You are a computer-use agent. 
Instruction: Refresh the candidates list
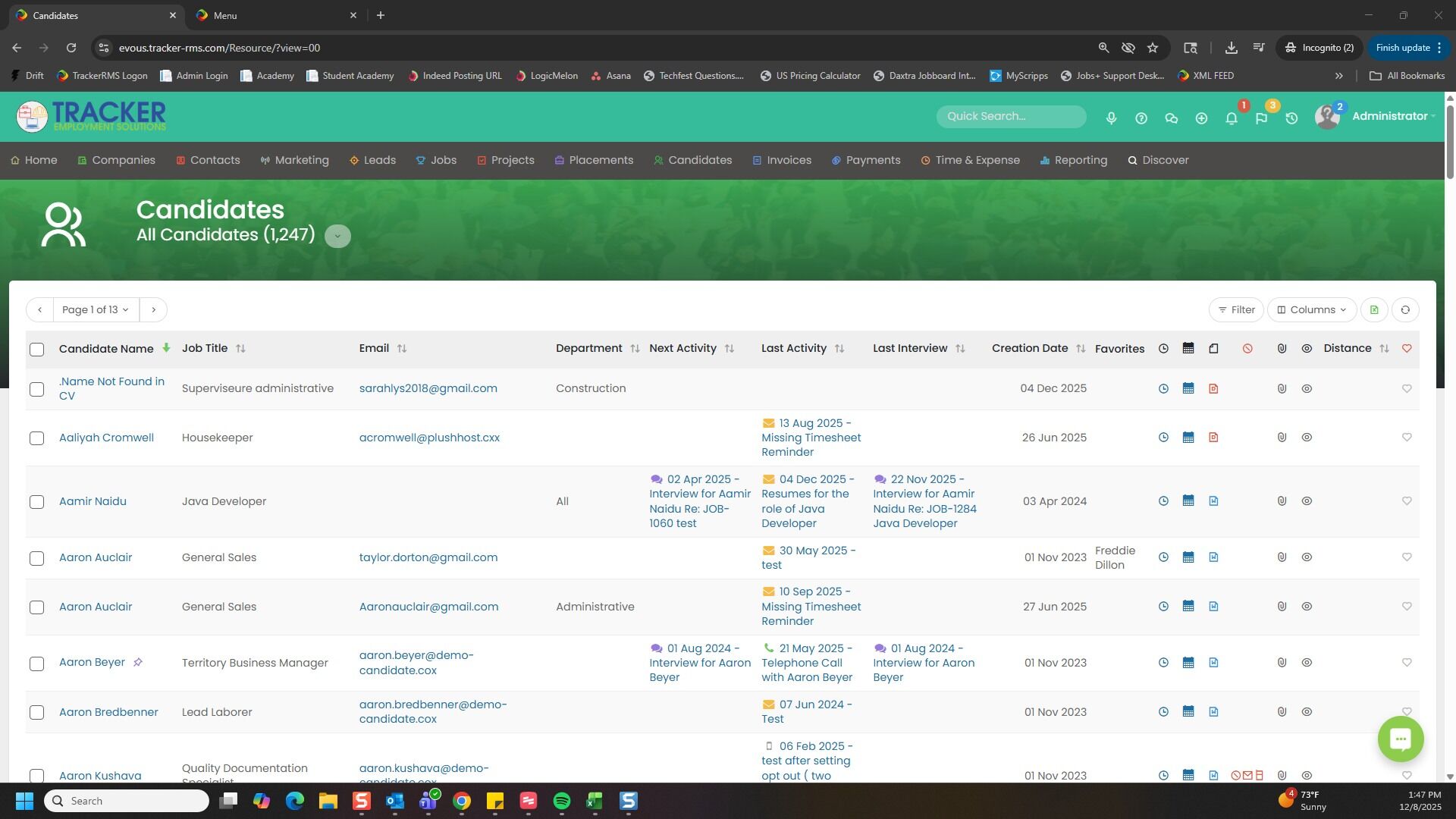[1405, 309]
